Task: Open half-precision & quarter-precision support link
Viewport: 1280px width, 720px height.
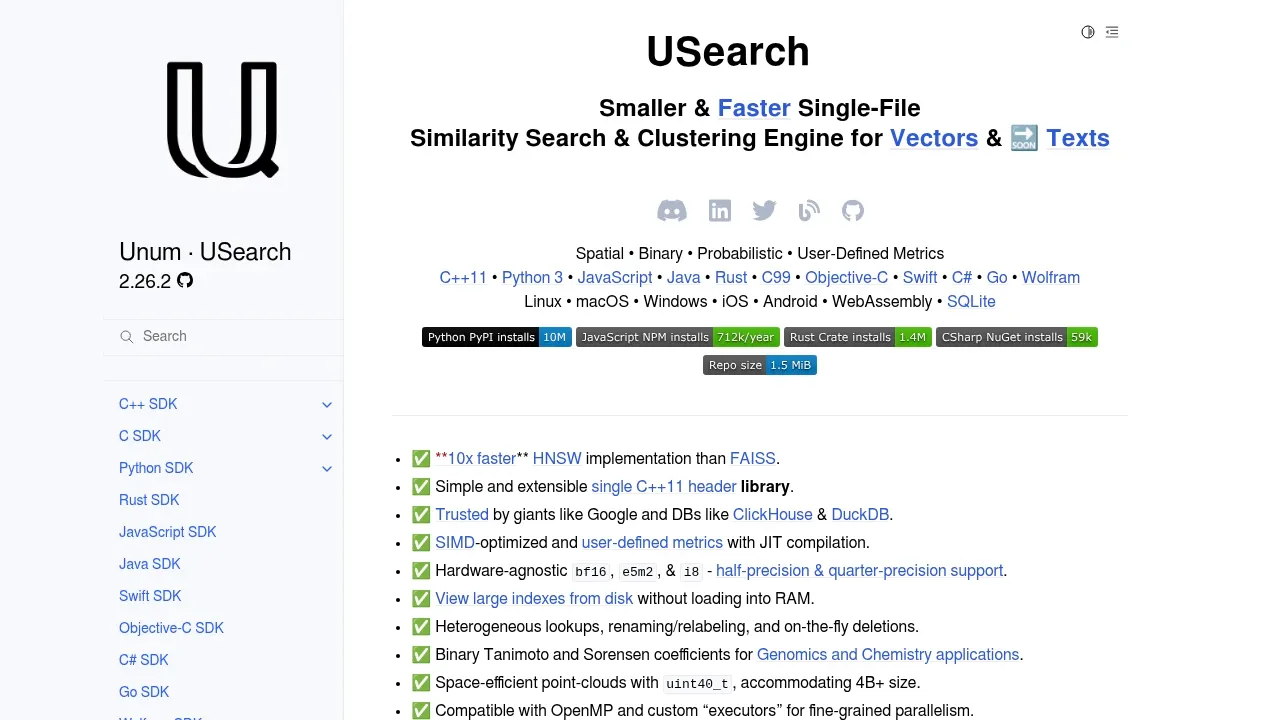Action: coord(859,571)
